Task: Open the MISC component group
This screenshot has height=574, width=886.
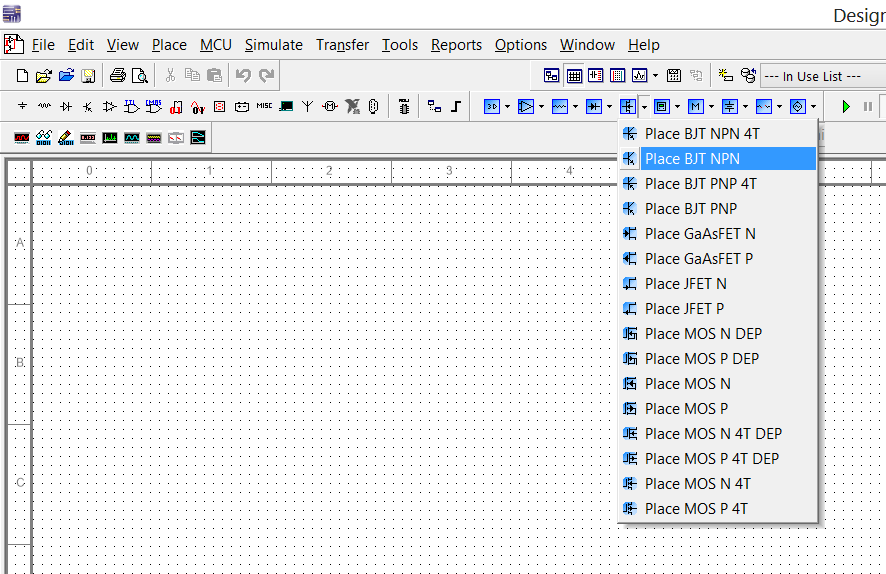Action: (x=264, y=106)
